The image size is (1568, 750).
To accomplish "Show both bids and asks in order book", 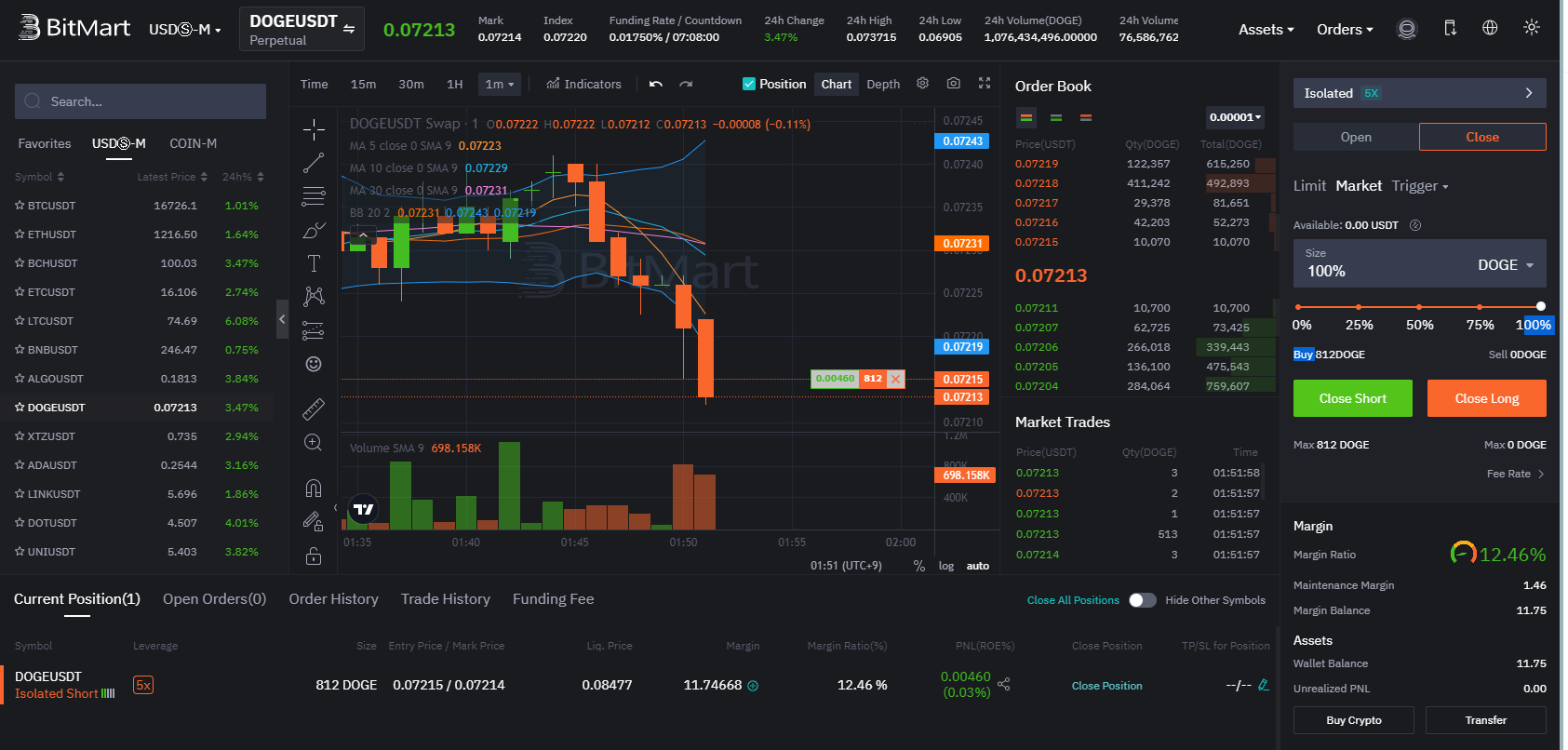I will (1026, 117).
